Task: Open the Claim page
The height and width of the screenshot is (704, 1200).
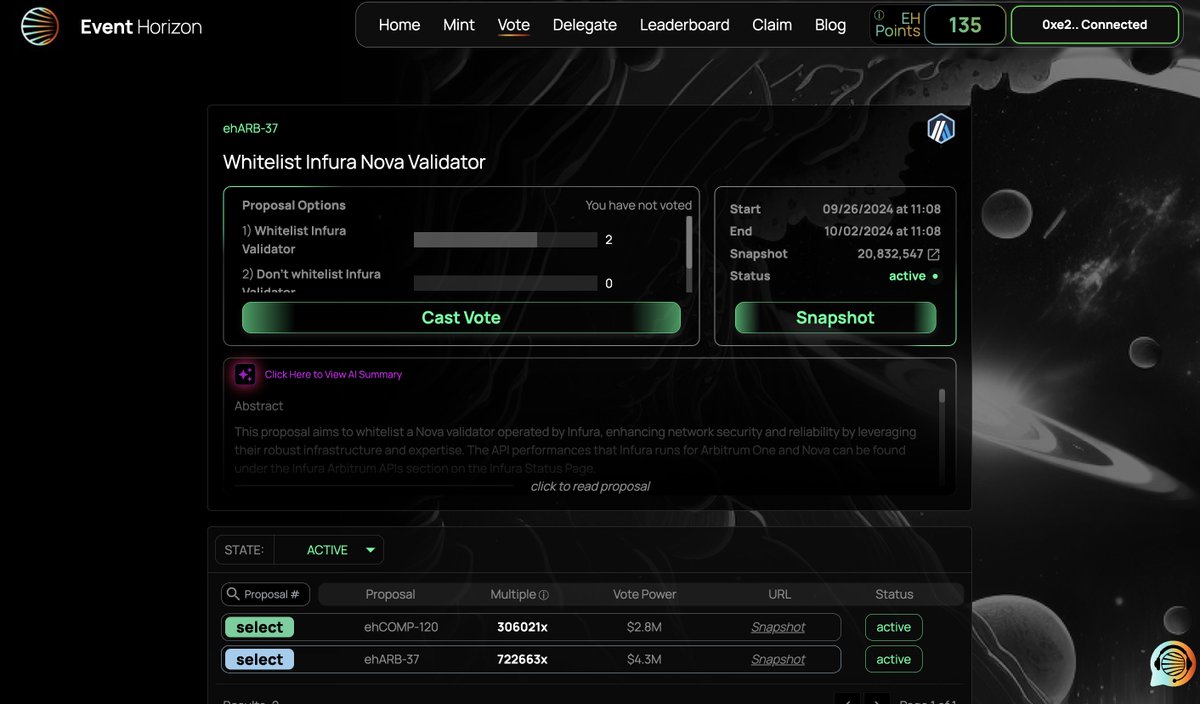Action: tap(772, 25)
